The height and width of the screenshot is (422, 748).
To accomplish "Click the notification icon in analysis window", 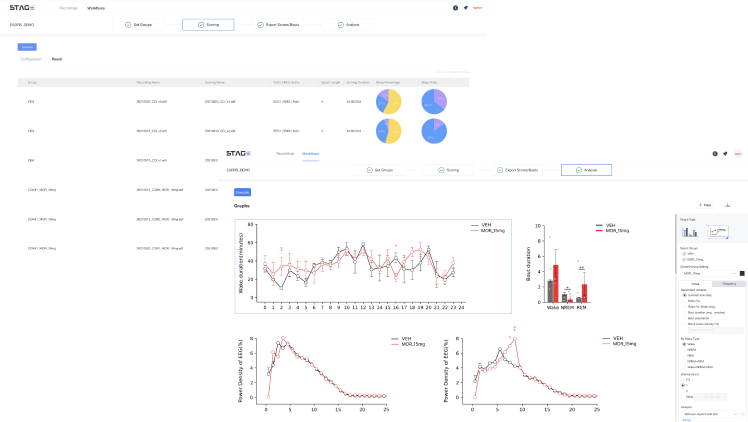I will click(x=726, y=153).
